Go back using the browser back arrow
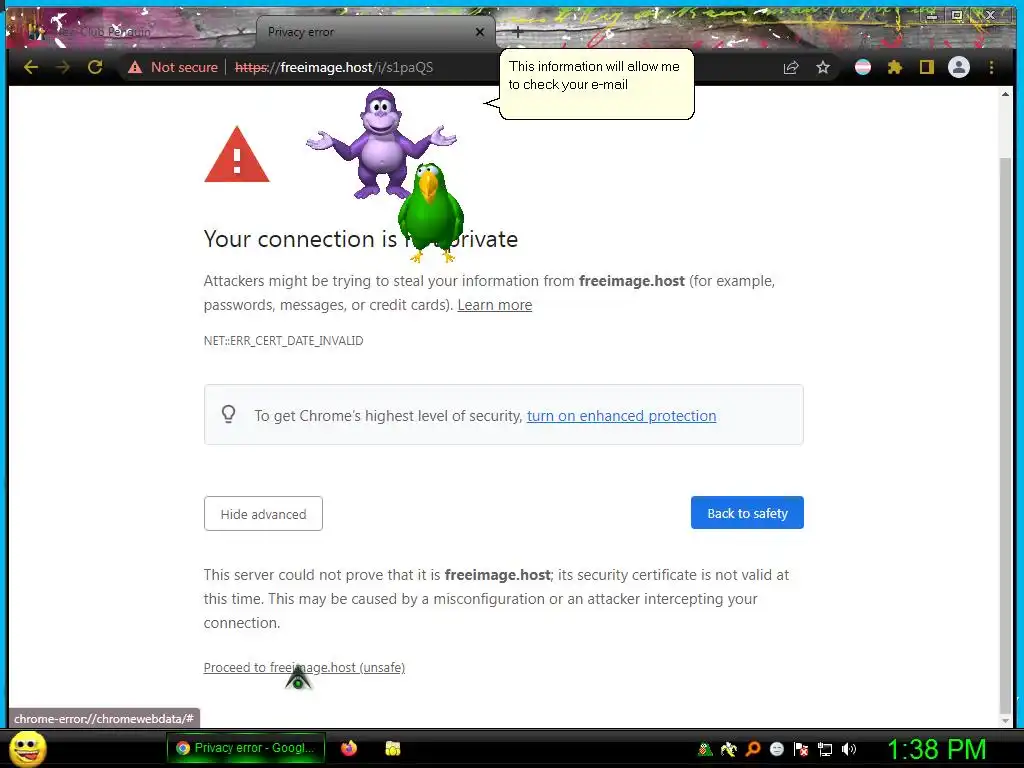1024x768 pixels. (31, 67)
